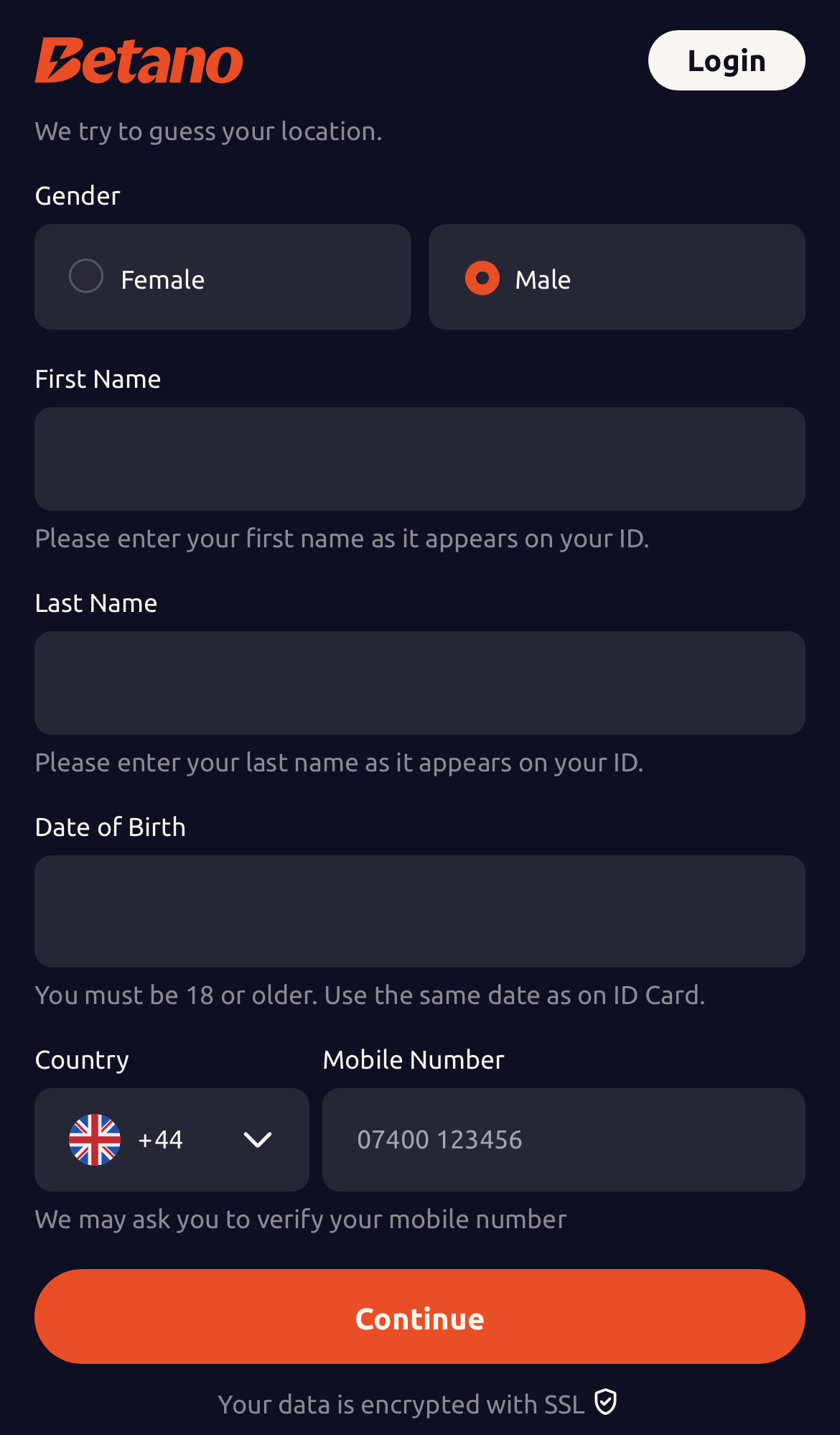Open the Date of Birth field
The image size is (840, 1435).
pos(420,911)
